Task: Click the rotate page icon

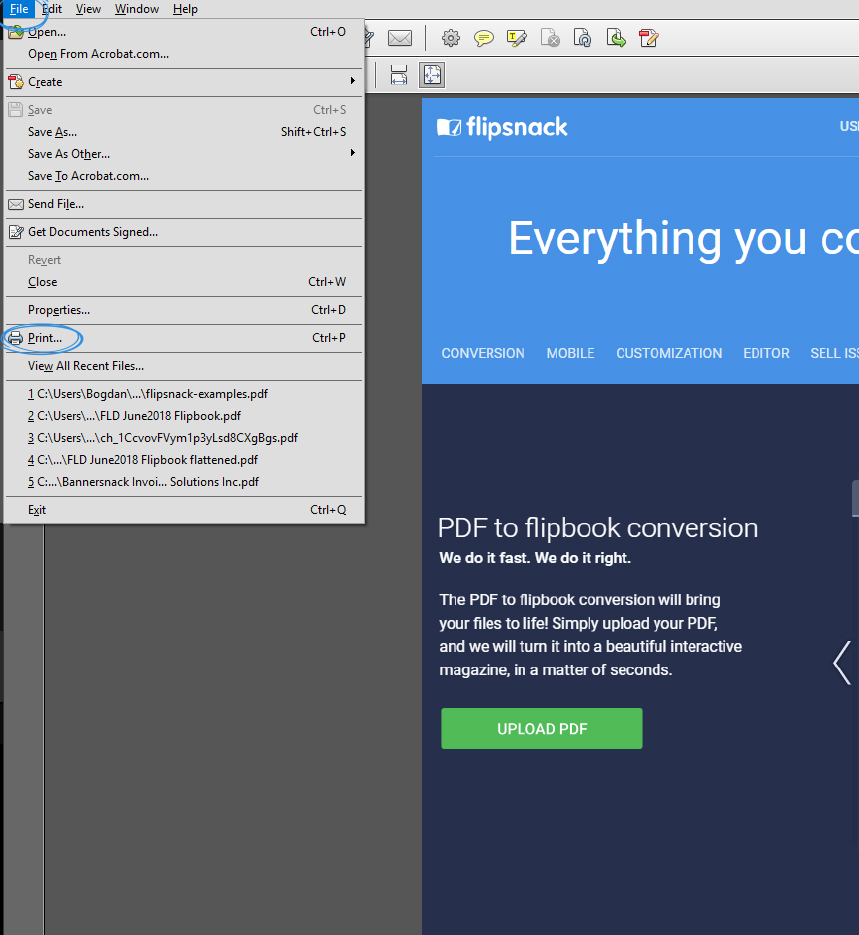Action: tap(582, 39)
